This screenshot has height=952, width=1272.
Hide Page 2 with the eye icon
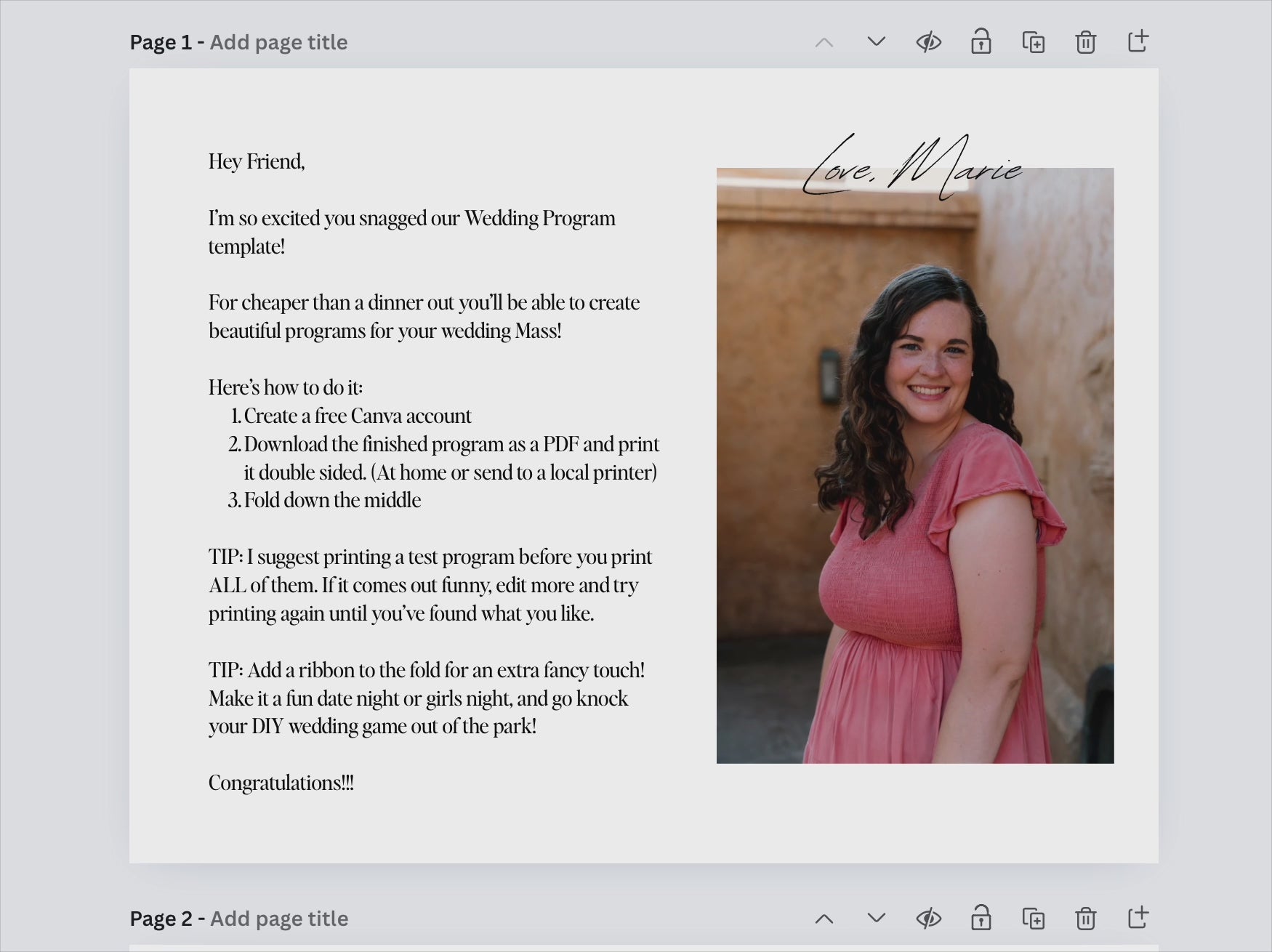(x=928, y=918)
